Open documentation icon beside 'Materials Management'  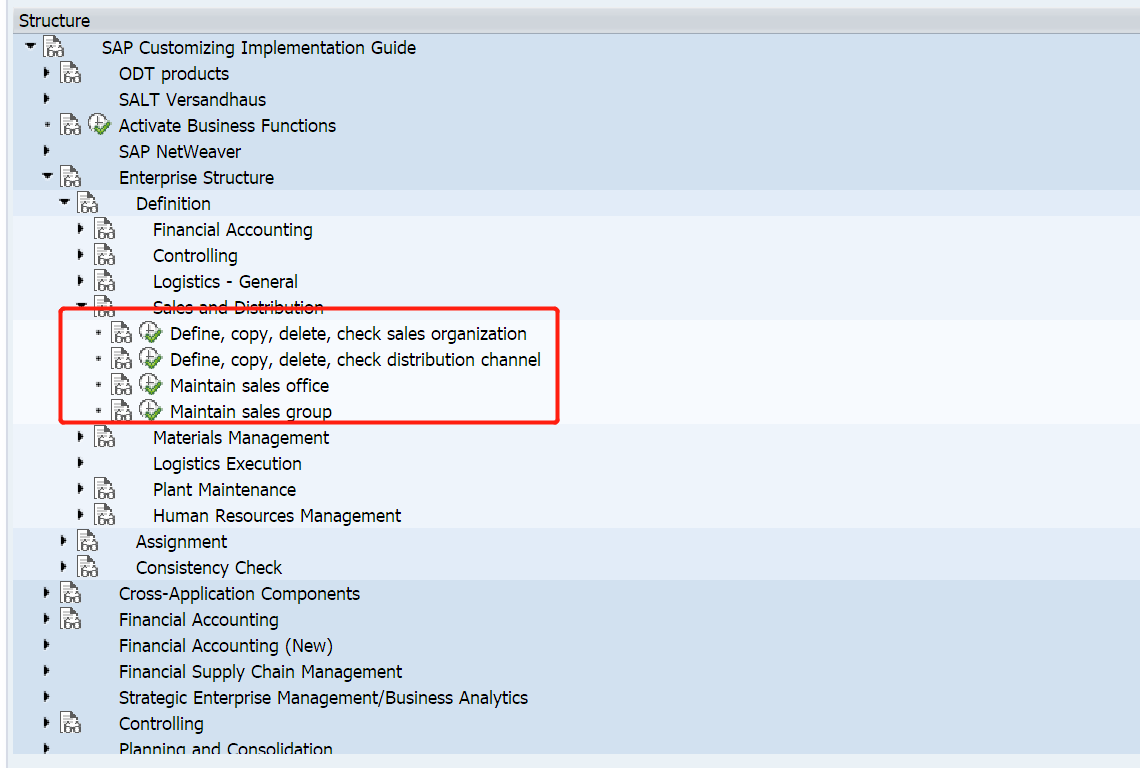(105, 437)
